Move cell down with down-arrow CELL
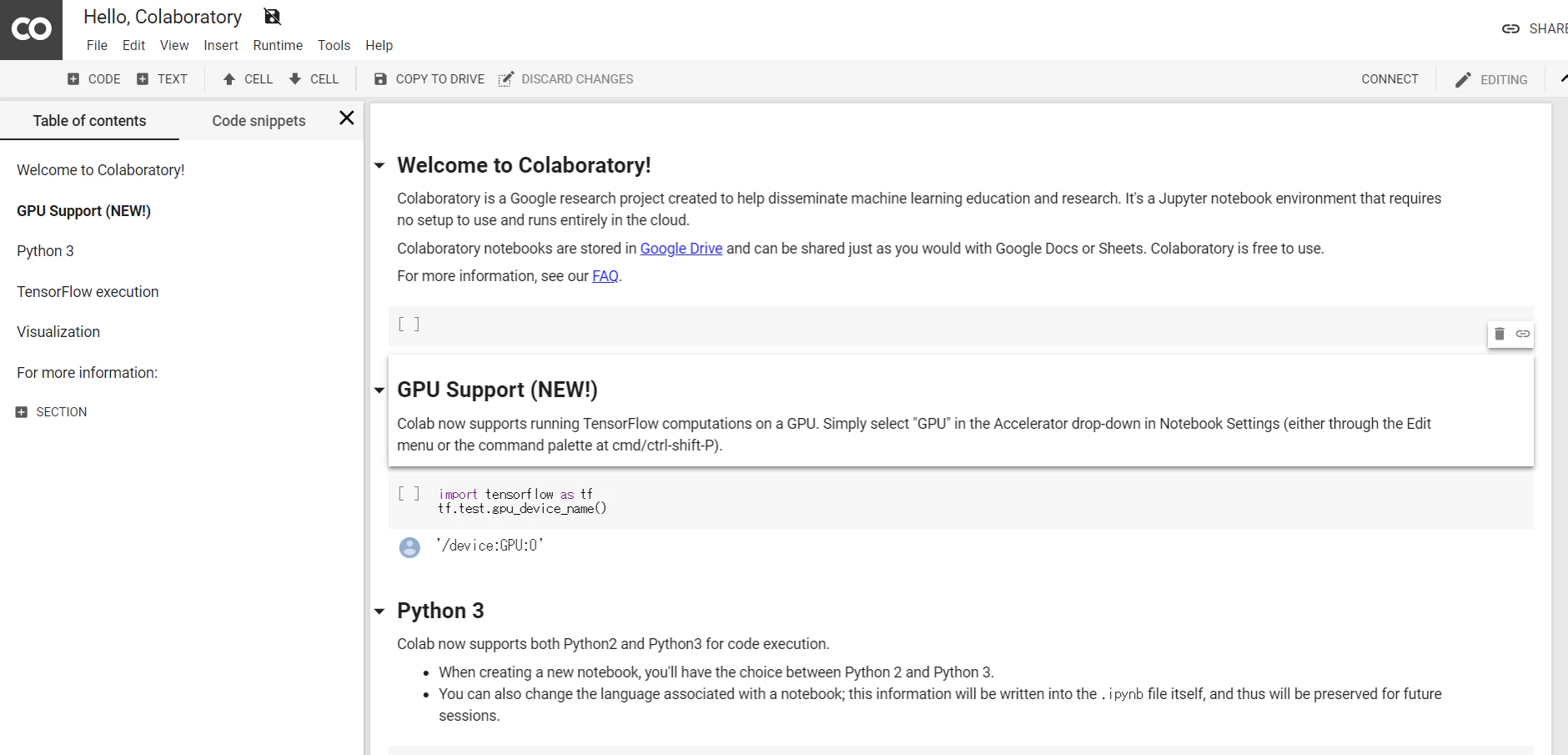Viewport: 1568px width, 755px height. 314,79
